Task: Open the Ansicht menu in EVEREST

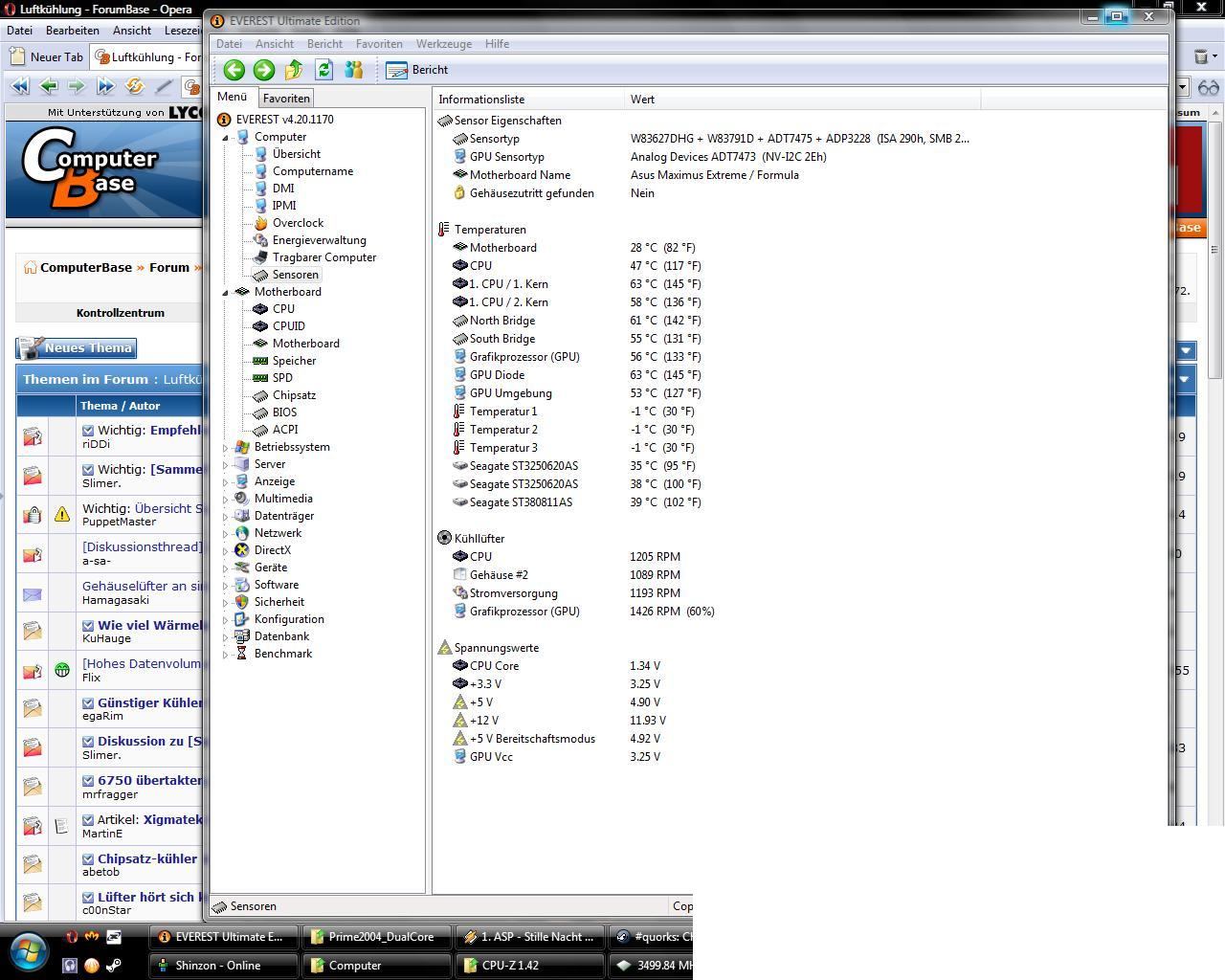Action: click(275, 44)
